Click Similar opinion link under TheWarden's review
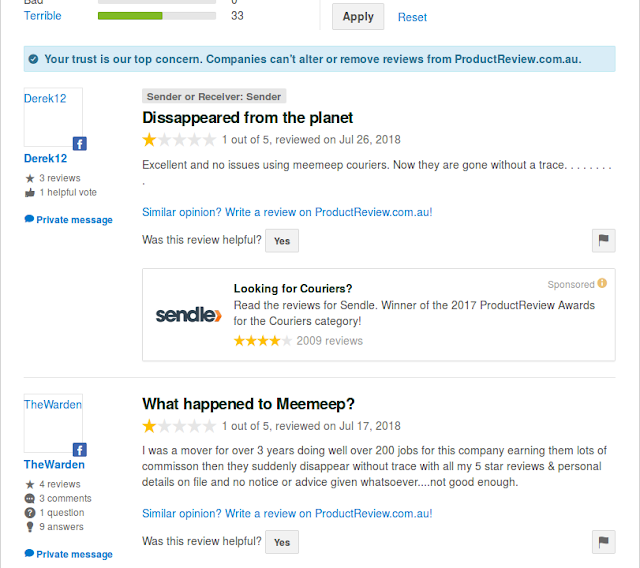Image resolution: width=640 pixels, height=568 pixels. 287,513
